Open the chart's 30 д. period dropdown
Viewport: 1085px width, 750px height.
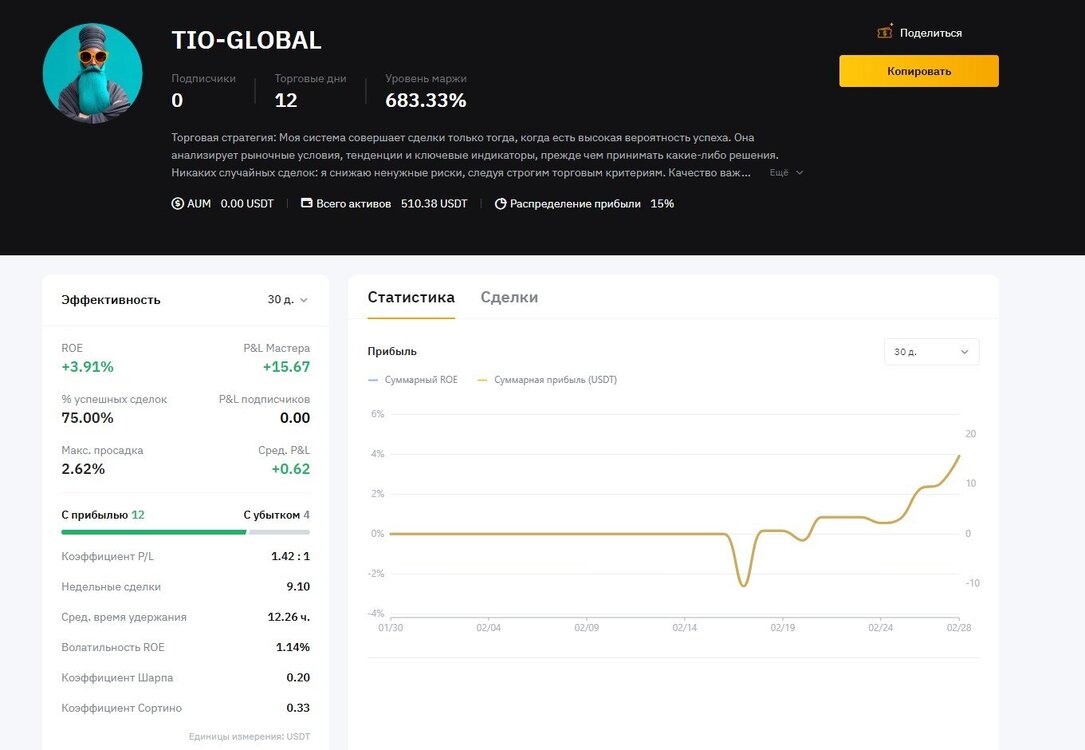[931, 352]
